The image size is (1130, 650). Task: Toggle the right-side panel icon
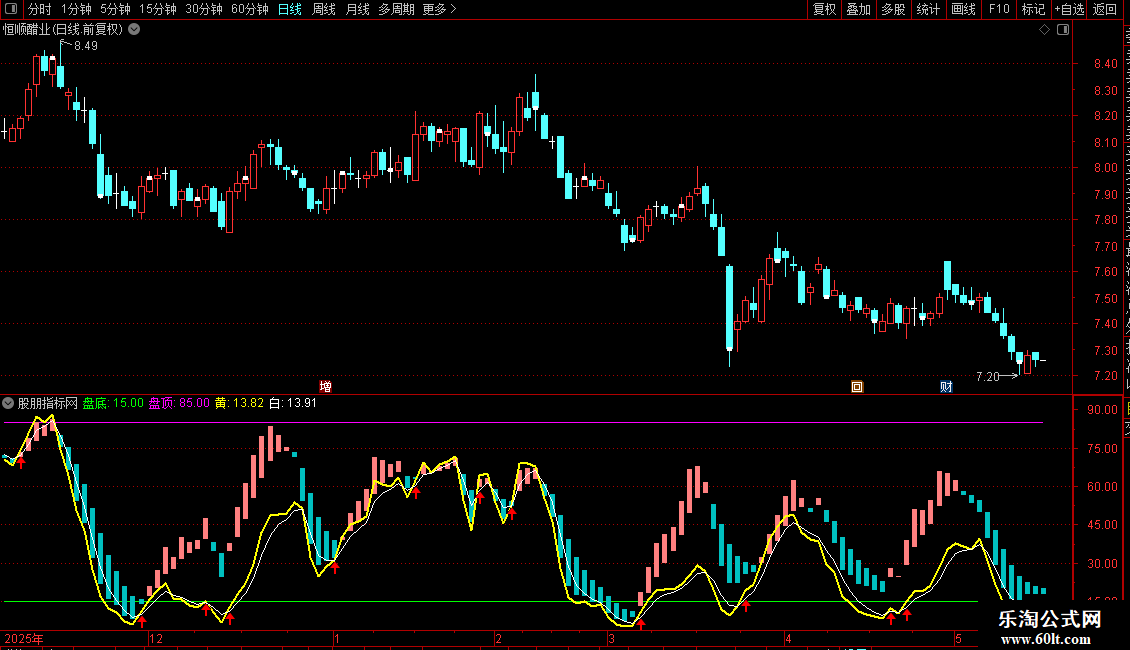click(1063, 30)
